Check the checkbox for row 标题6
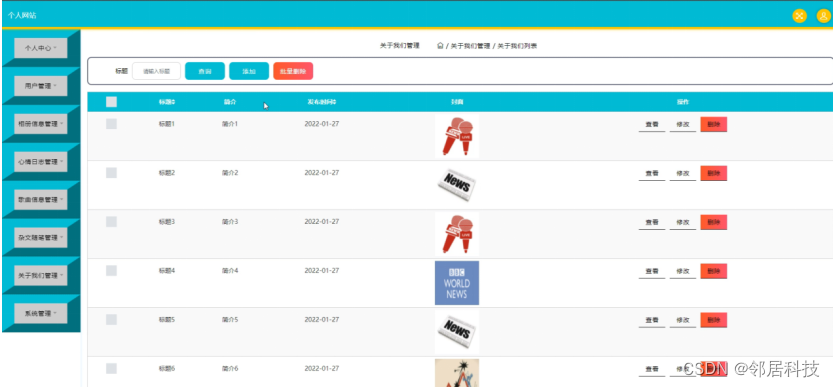 [x=111, y=369]
